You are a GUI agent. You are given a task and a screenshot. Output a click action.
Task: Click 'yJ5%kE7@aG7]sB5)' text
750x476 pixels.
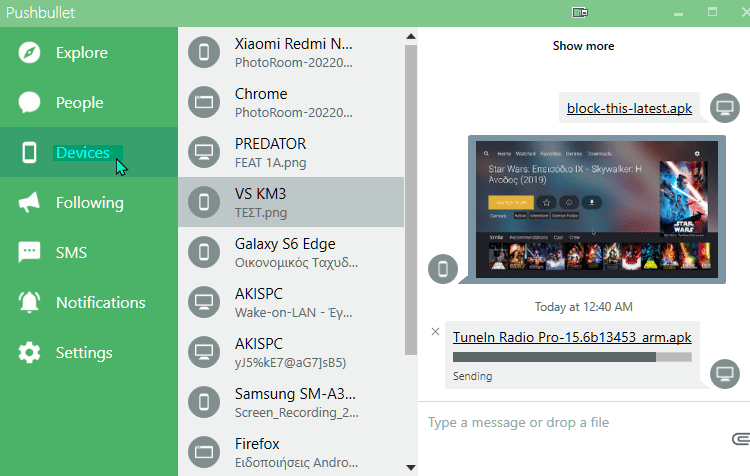click(x=290, y=363)
